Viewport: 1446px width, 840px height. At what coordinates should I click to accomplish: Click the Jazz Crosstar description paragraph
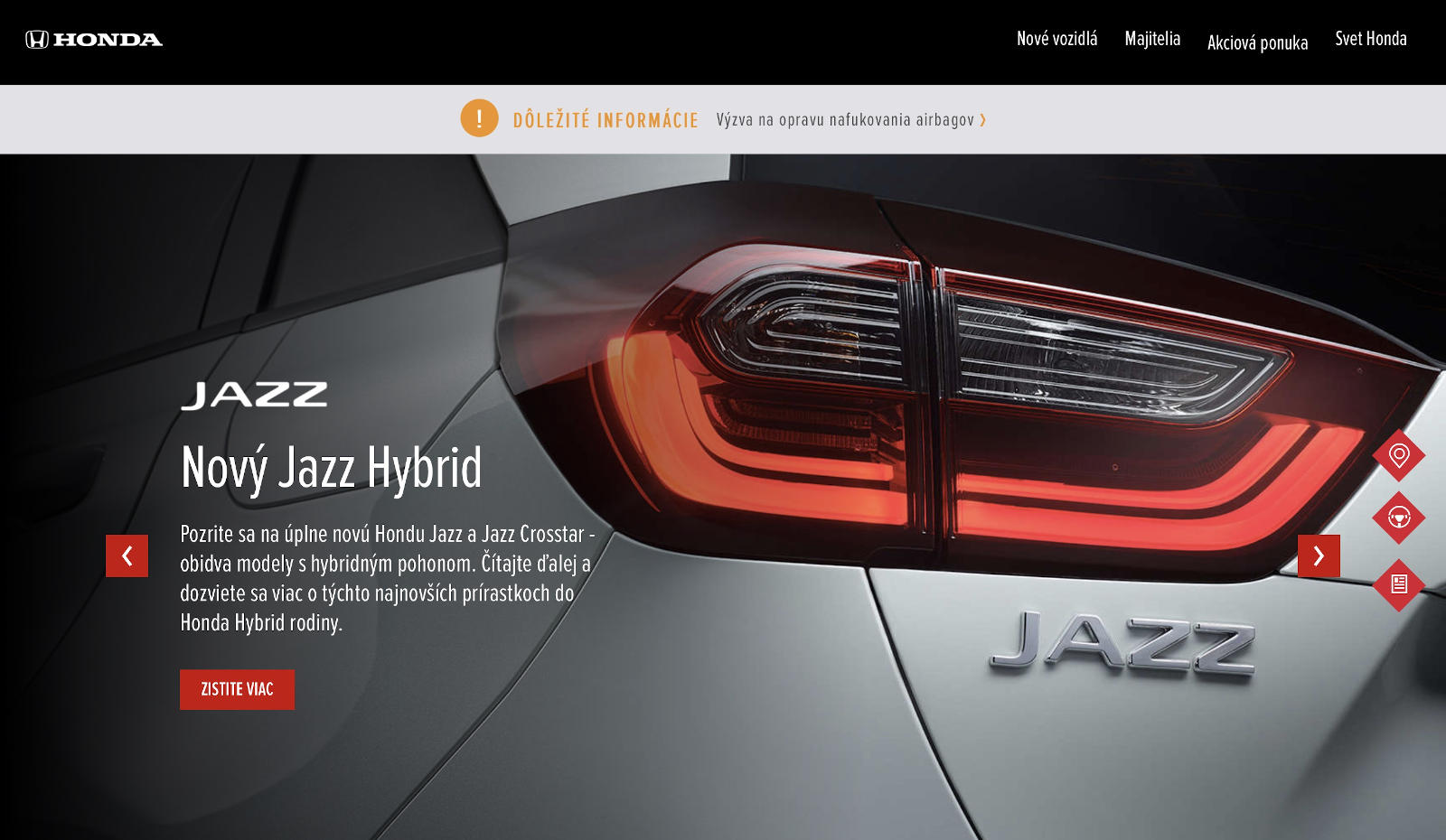point(387,578)
